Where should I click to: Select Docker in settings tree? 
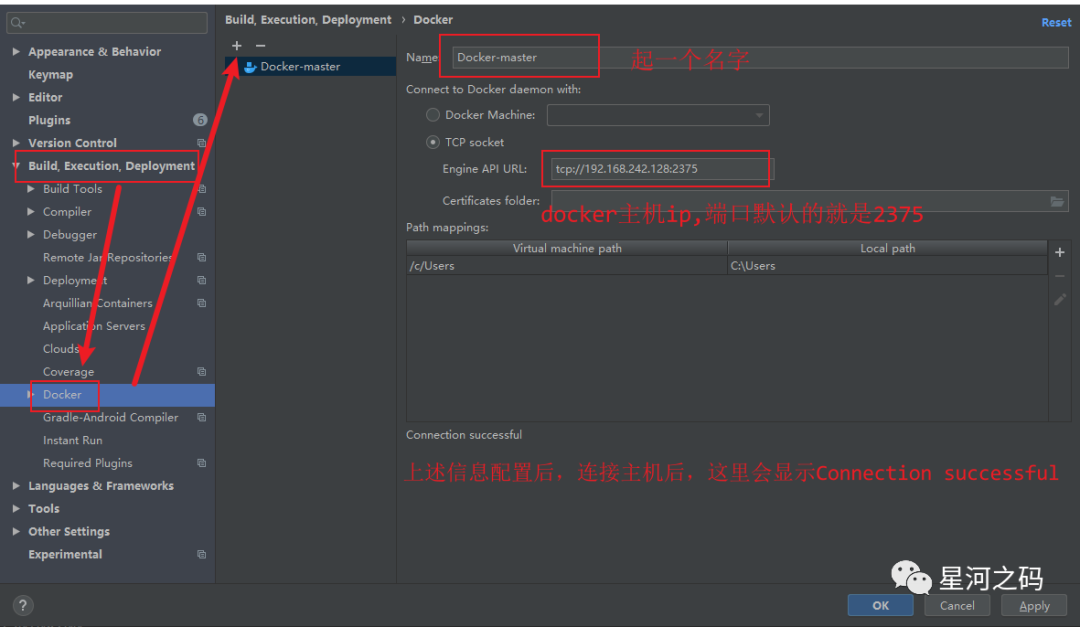click(x=62, y=395)
